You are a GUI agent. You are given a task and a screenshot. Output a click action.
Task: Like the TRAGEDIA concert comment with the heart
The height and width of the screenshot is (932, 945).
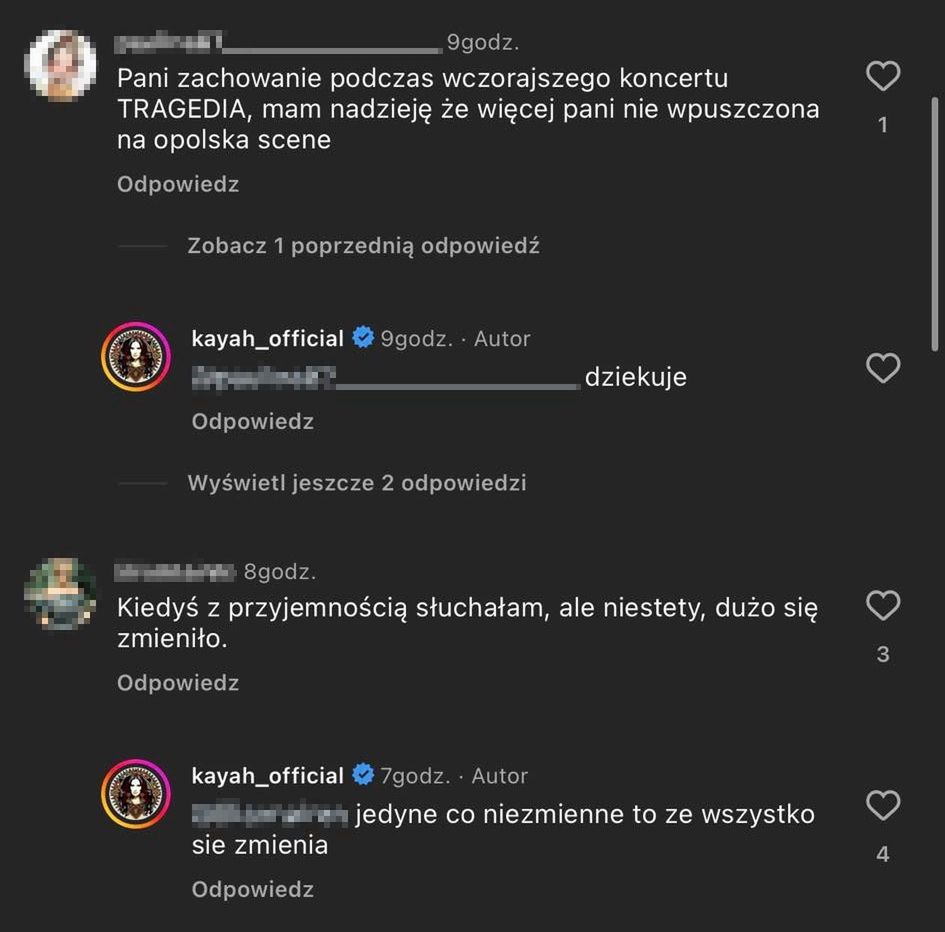point(882,77)
